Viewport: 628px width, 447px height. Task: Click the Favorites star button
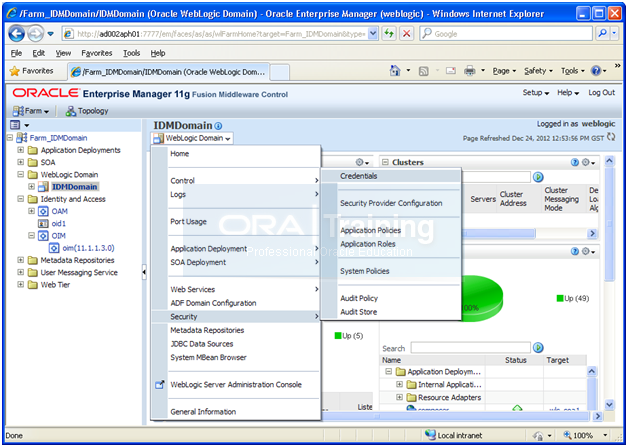[32, 71]
